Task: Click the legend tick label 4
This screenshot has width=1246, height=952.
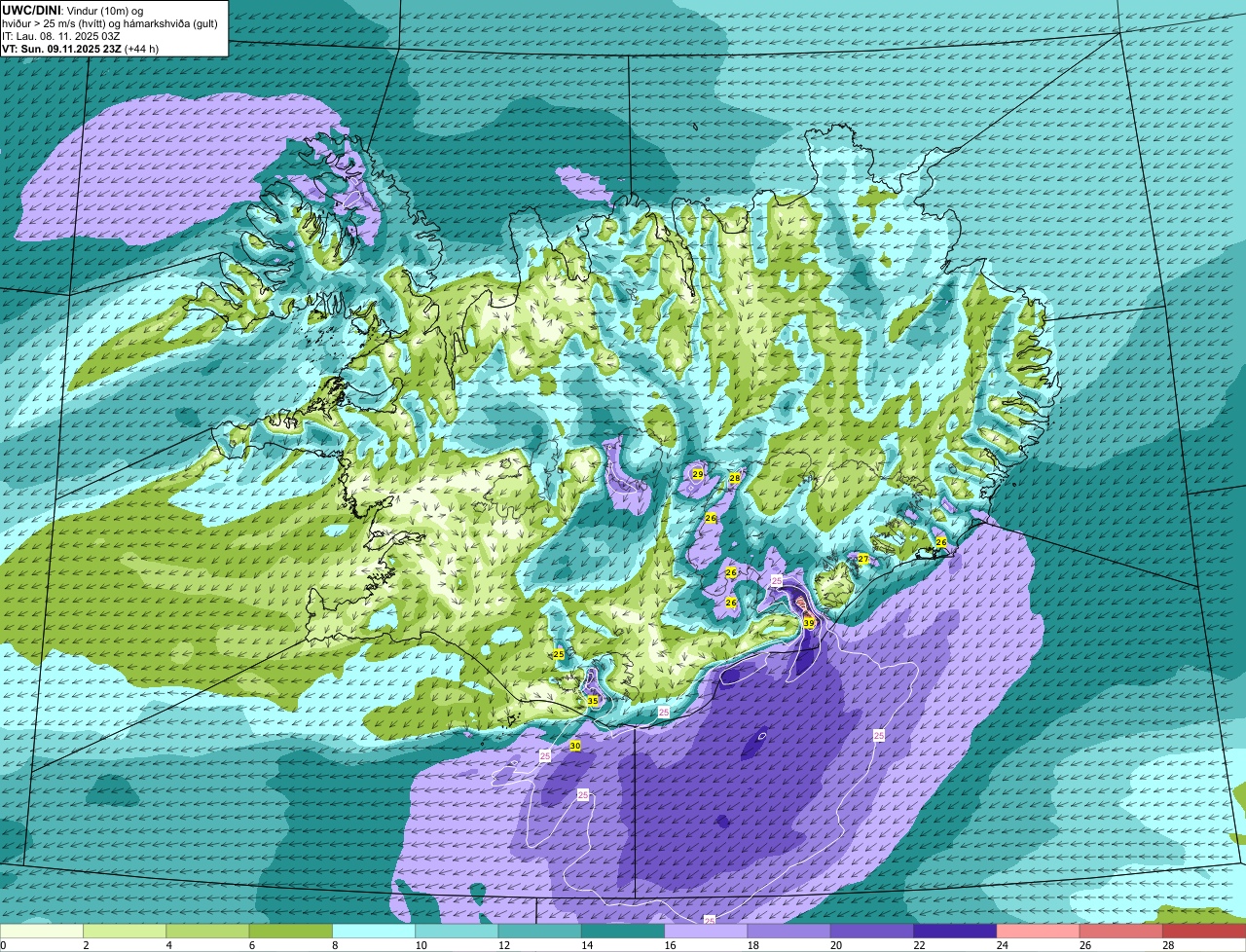Action: [x=168, y=945]
